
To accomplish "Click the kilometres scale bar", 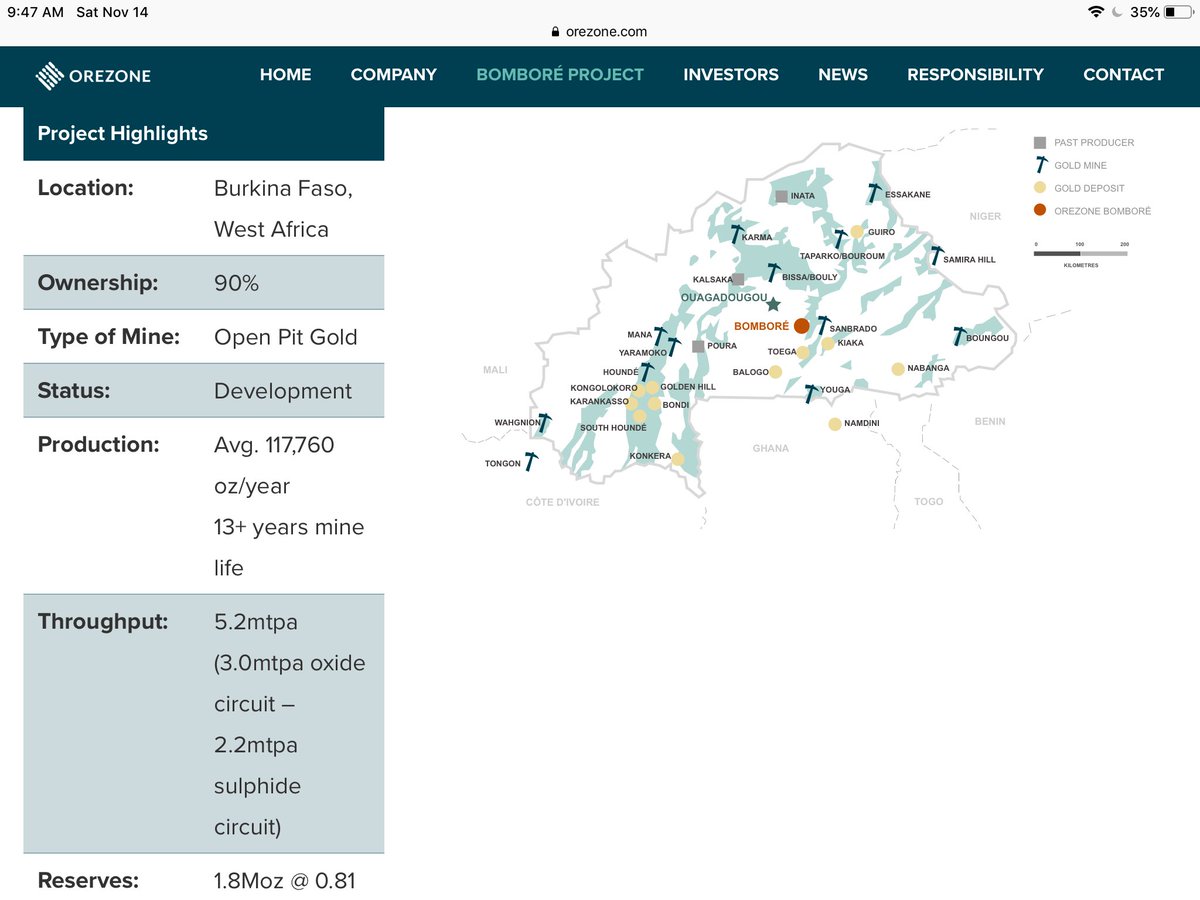I will tap(1080, 254).
